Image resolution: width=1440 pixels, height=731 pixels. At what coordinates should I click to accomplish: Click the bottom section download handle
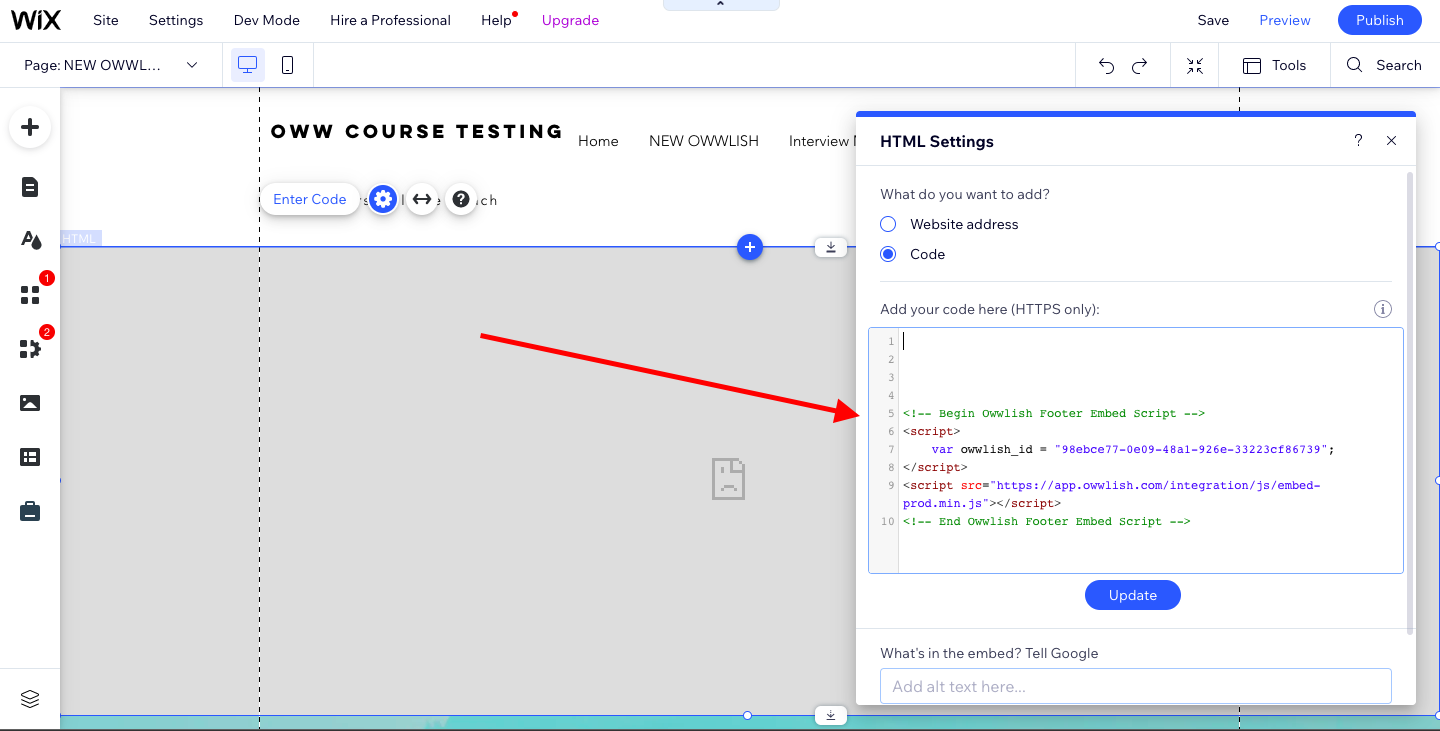pyautogui.click(x=831, y=715)
